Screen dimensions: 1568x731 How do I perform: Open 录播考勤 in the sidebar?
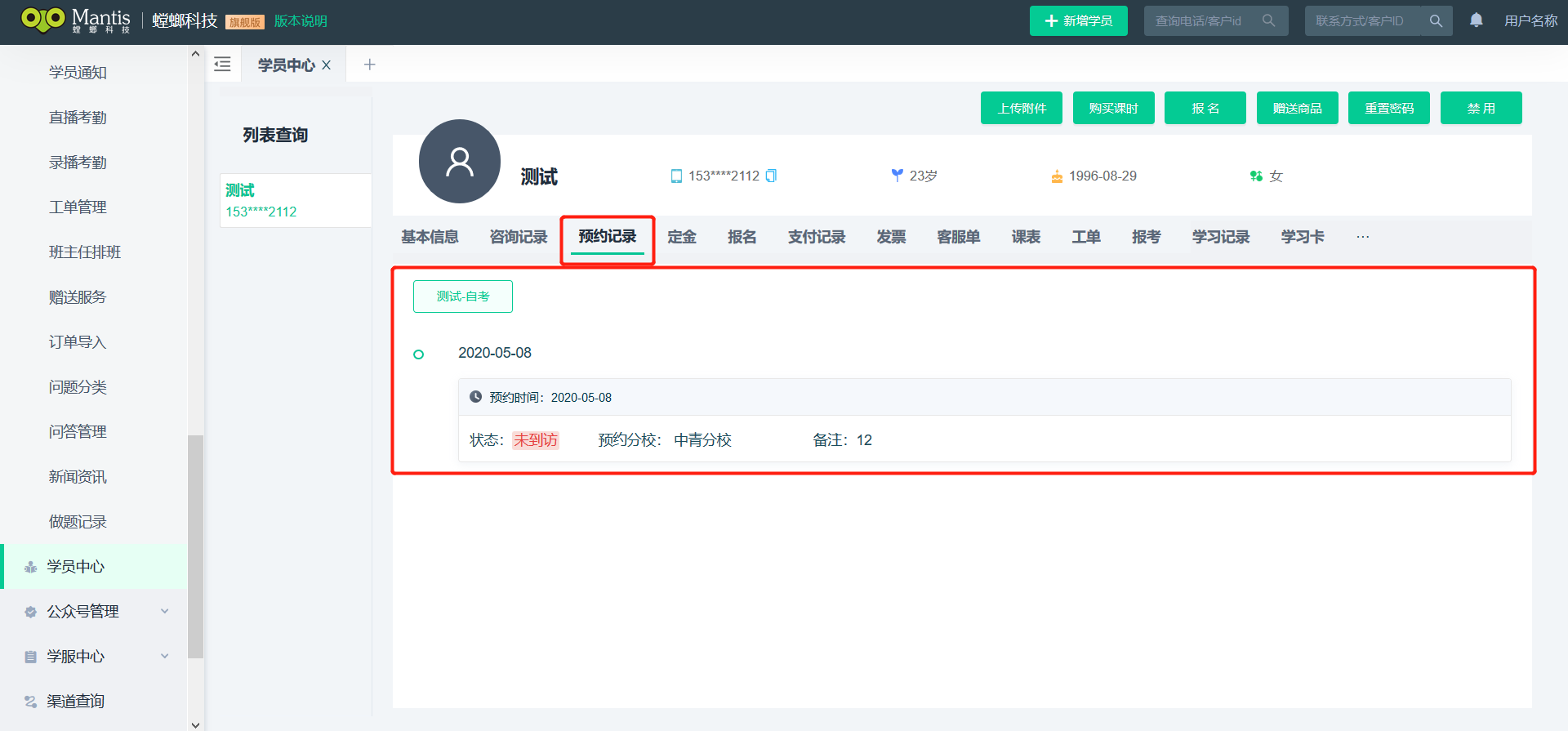point(78,163)
